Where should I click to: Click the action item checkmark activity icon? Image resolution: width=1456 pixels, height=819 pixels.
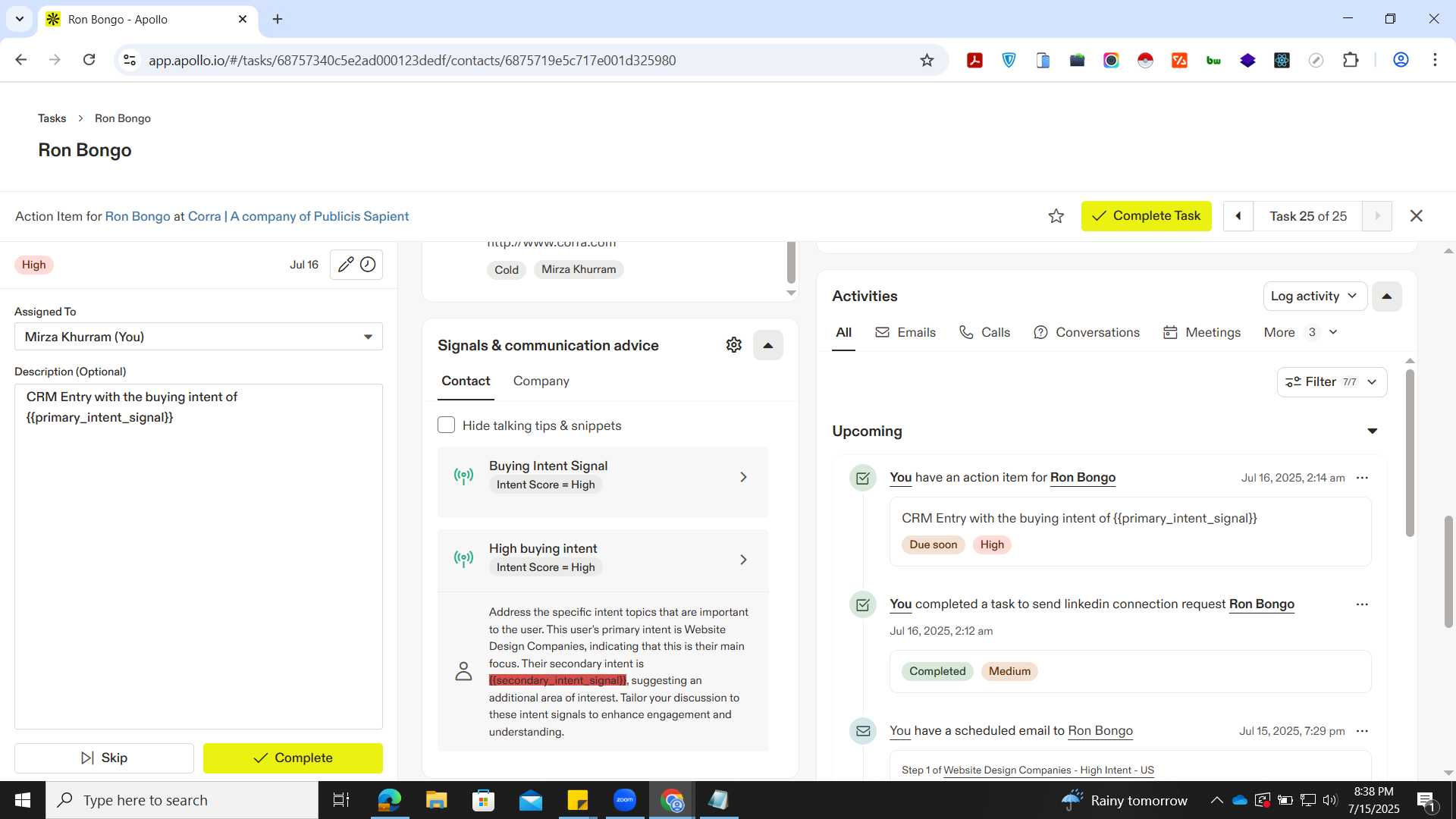pyautogui.click(x=863, y=478)
